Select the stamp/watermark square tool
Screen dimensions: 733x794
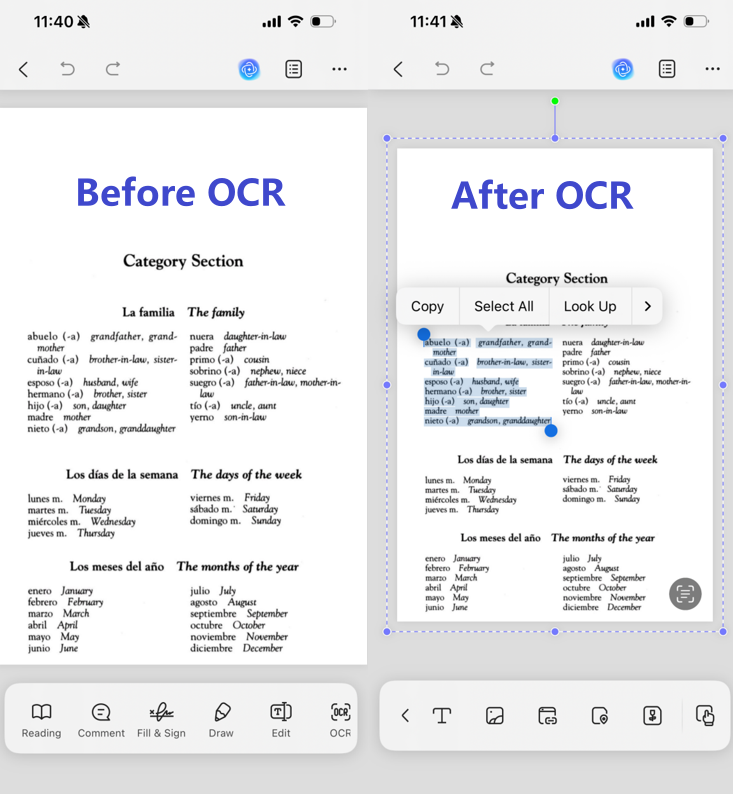[x=653, y=716]
